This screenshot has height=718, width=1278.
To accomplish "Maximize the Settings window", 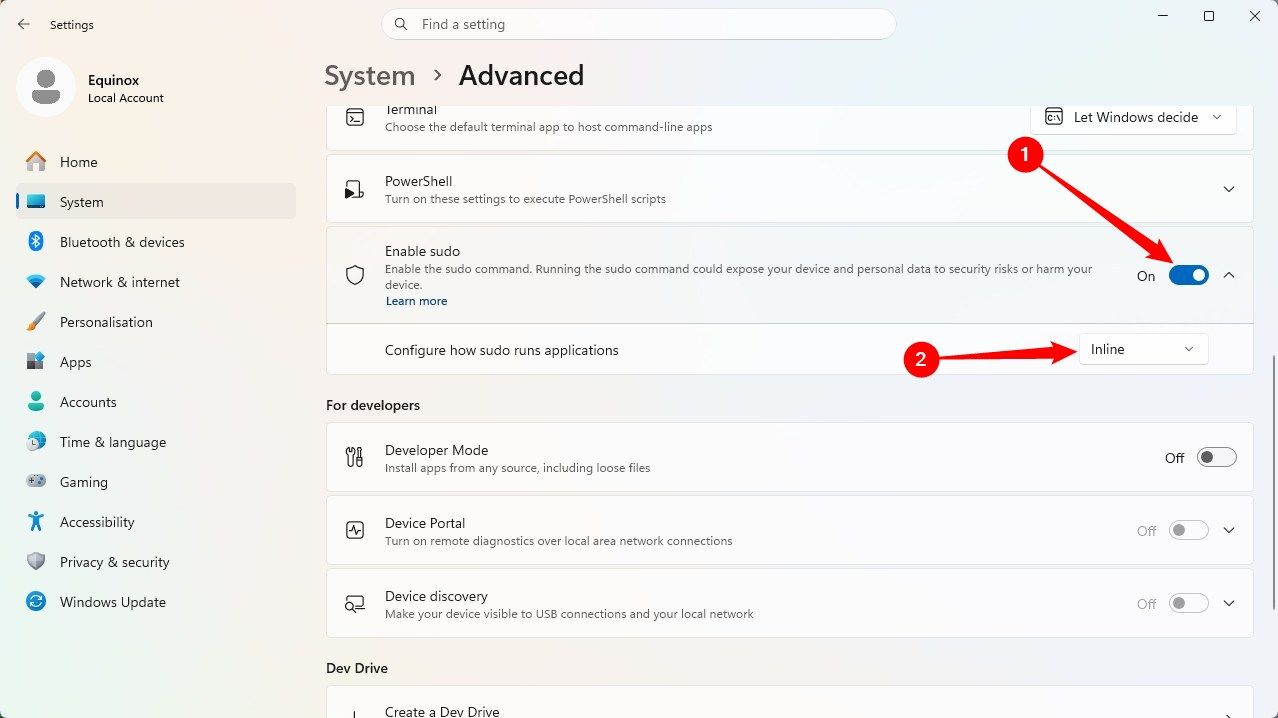I will point(1209,16).
